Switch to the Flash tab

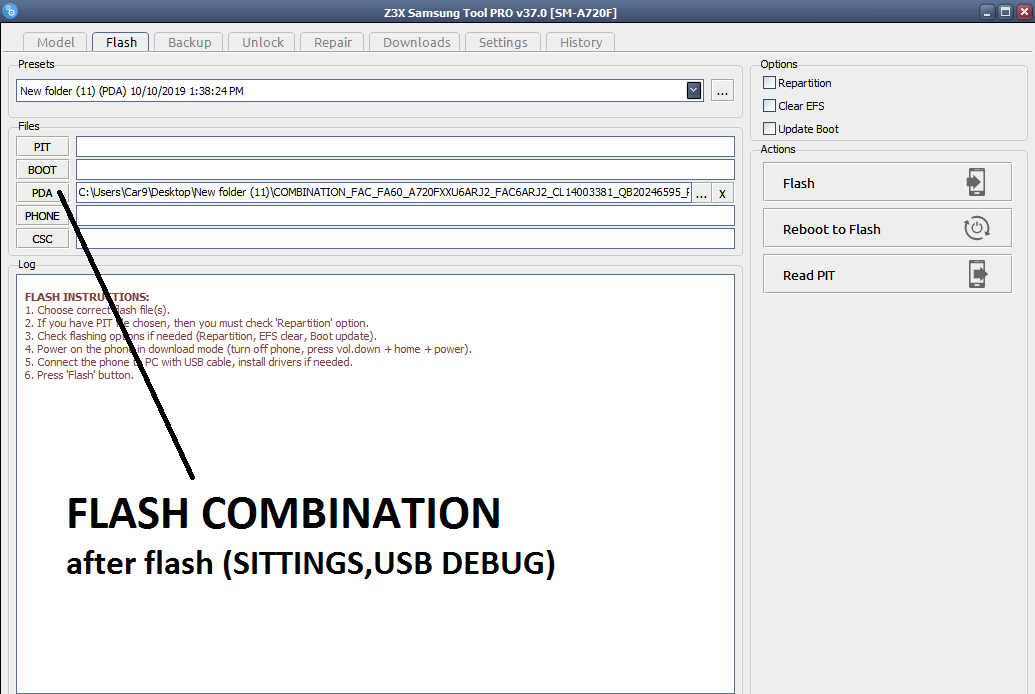(x=121, y=42)
